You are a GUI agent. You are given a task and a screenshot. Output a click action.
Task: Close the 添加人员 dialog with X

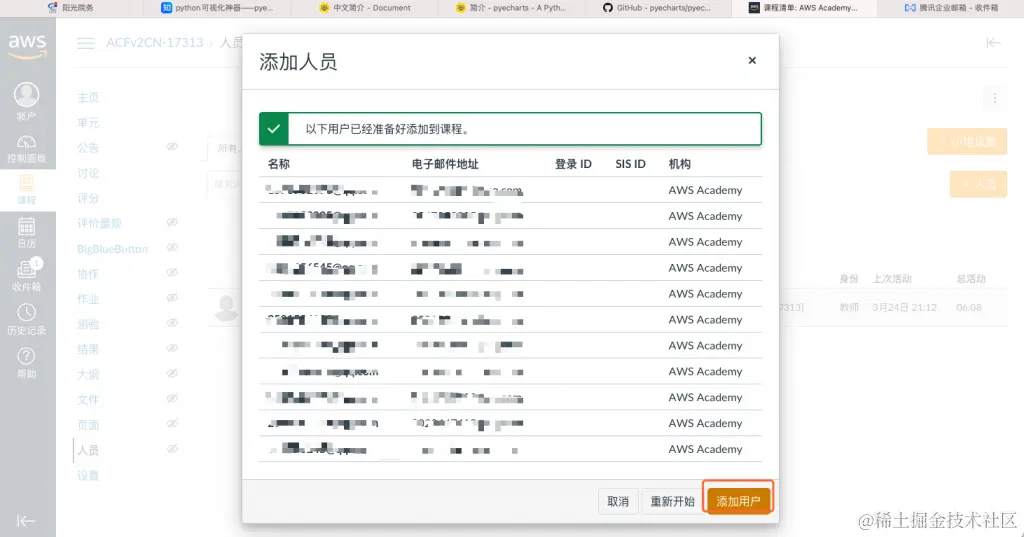click(752, 60)
